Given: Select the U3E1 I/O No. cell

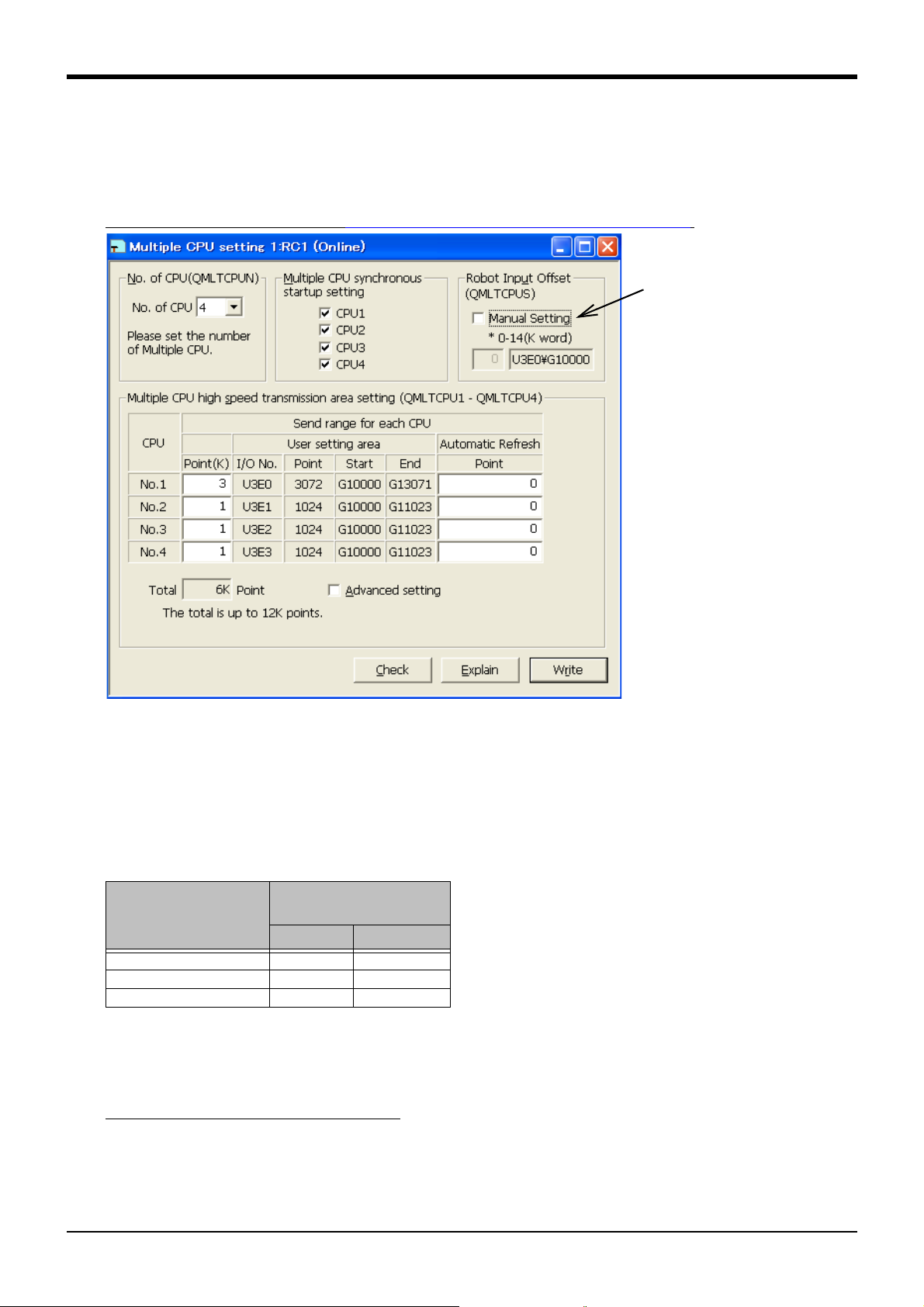Looking at the screenshot, I should point(258,507).
